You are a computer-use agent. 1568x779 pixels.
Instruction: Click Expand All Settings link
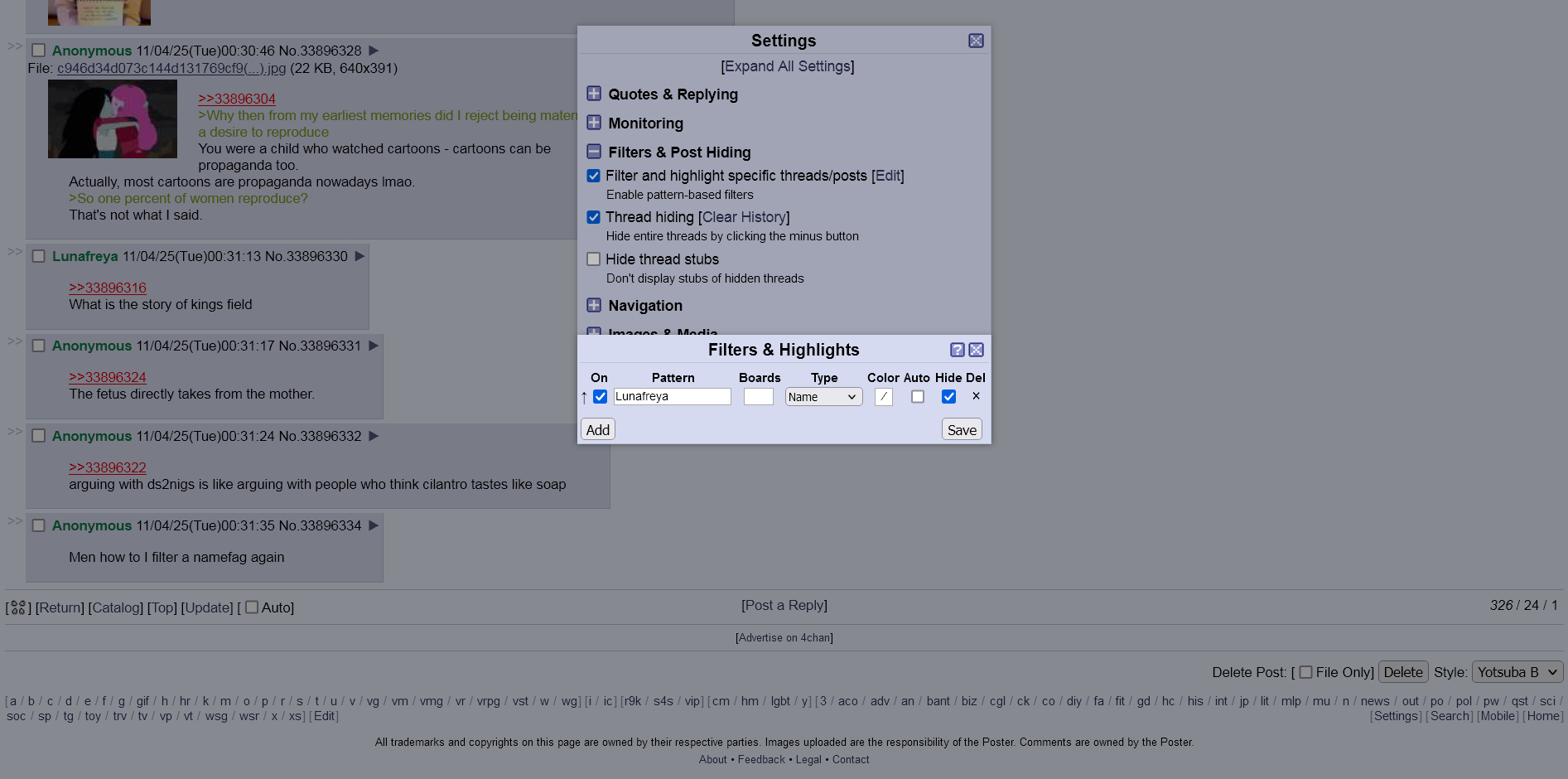[x=788, y=66]
